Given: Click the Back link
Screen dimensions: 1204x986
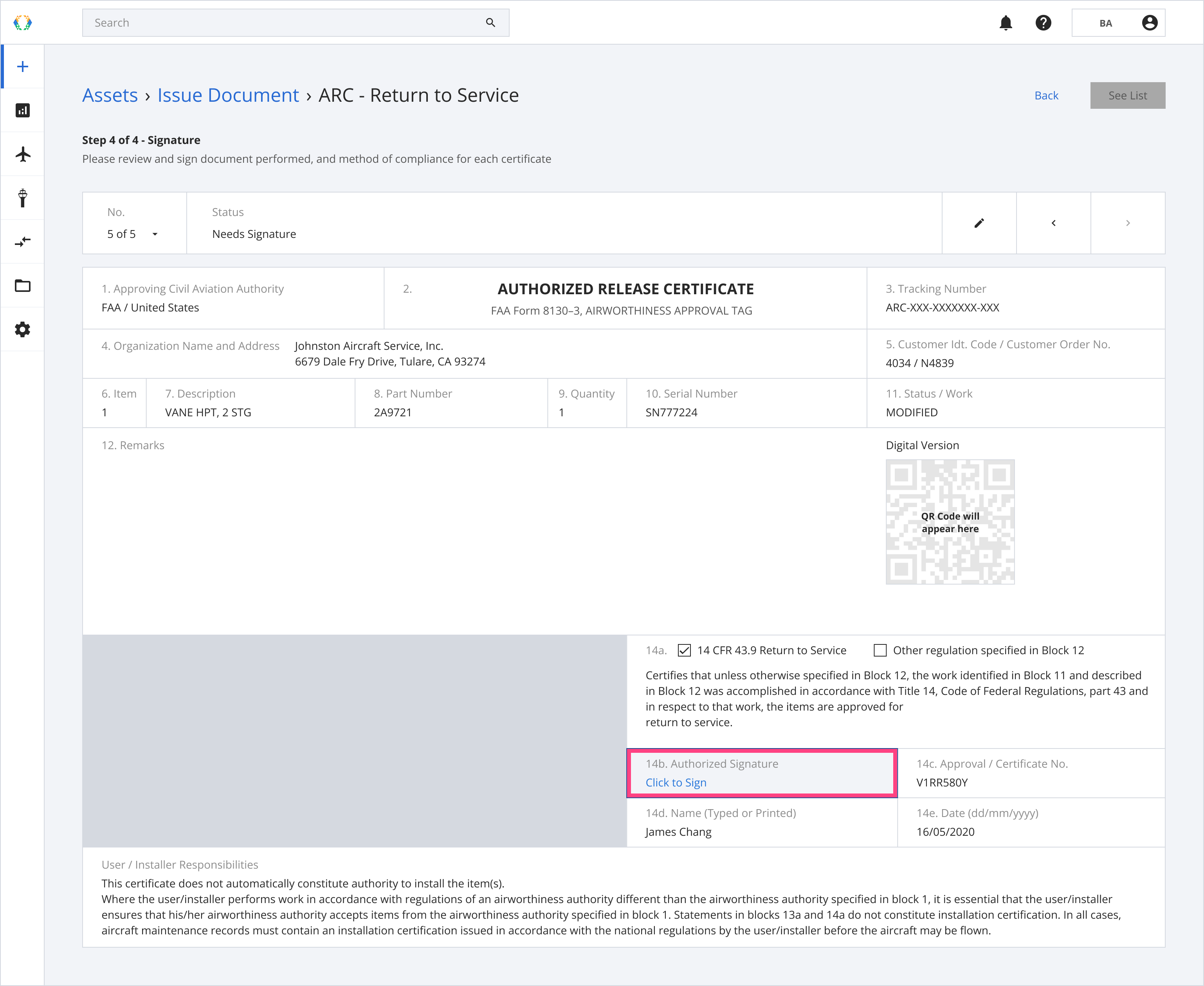Looking at the screenshot, I should (x=1046, y=95).
